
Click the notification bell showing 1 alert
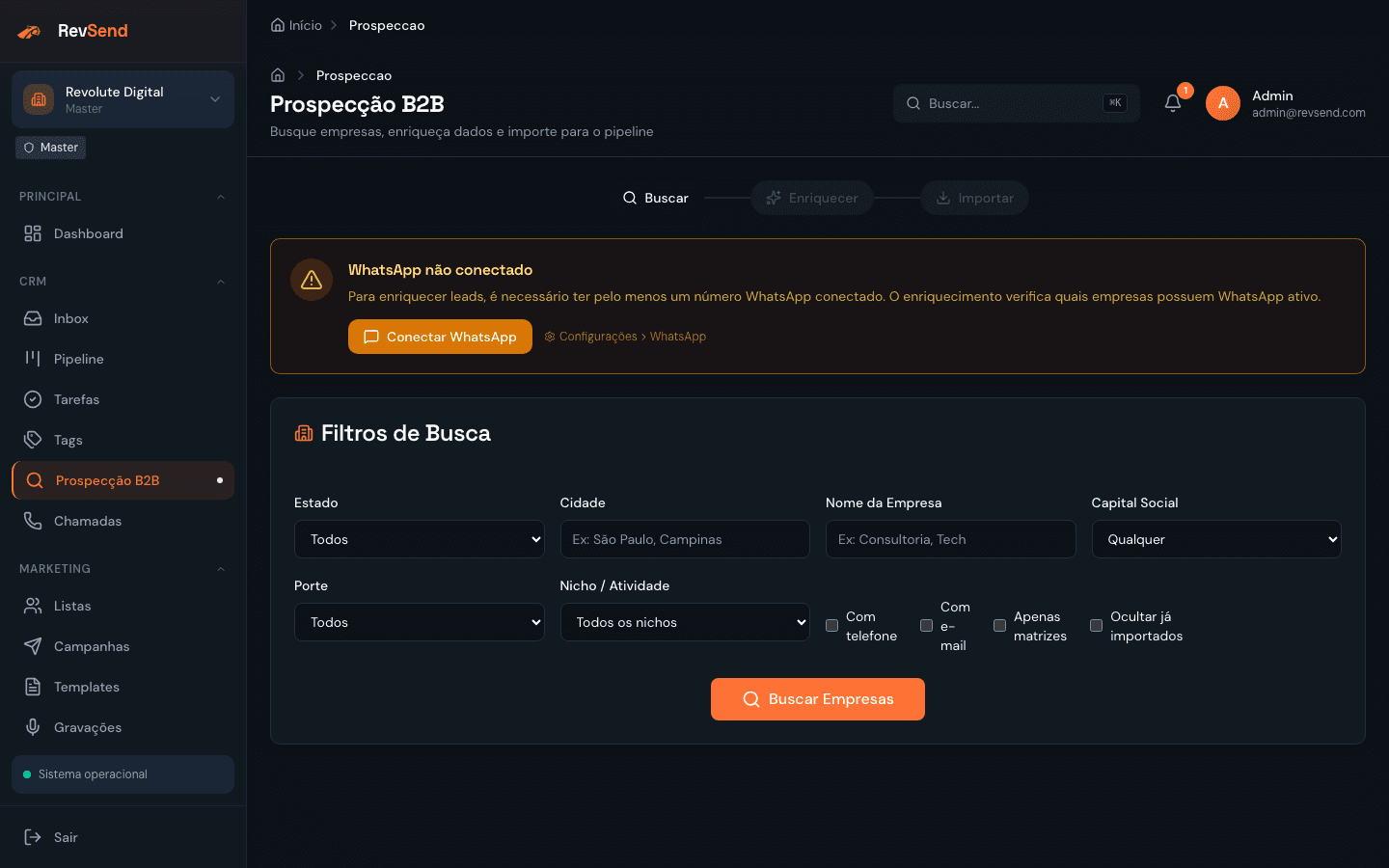pyautogui.click(x=1172, y=103)
